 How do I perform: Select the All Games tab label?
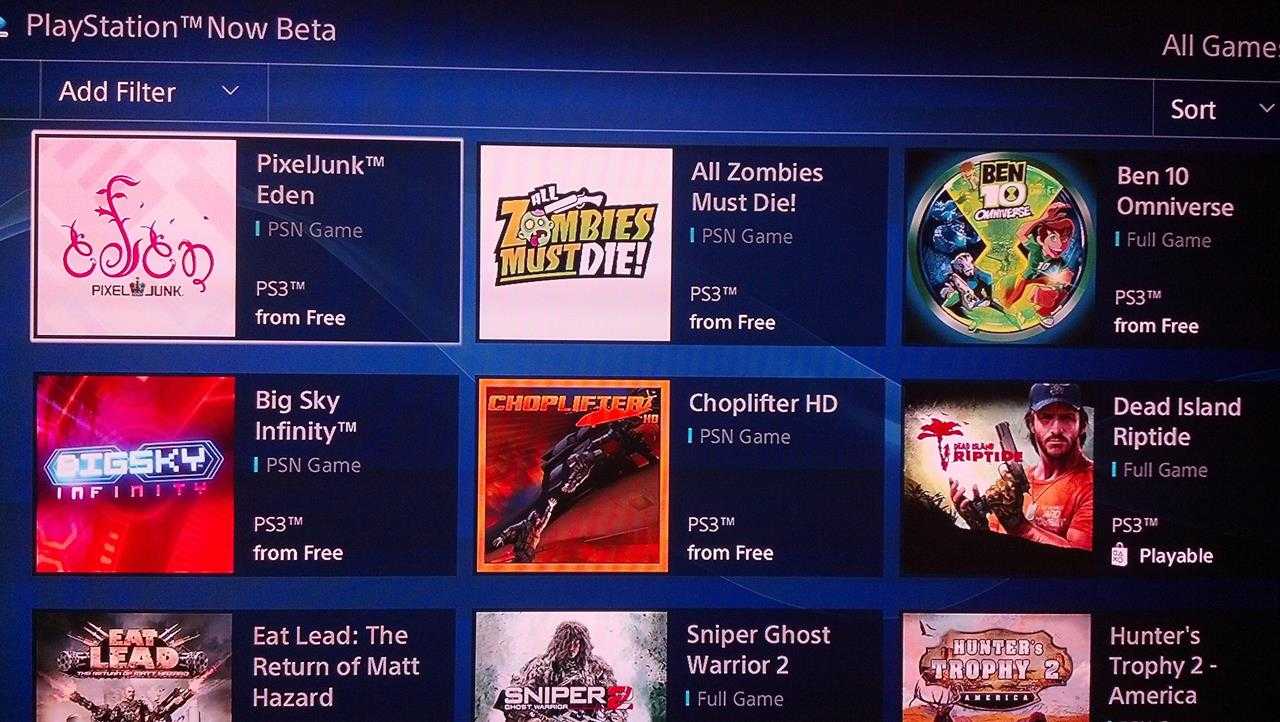tap(1221, 46)
